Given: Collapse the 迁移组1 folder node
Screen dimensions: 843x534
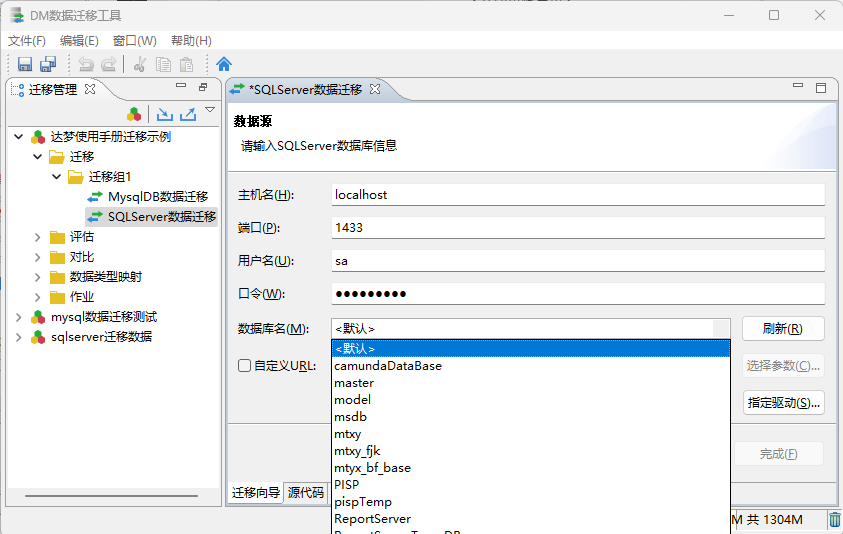Looking at the screenshot, I should coord(56,176).
